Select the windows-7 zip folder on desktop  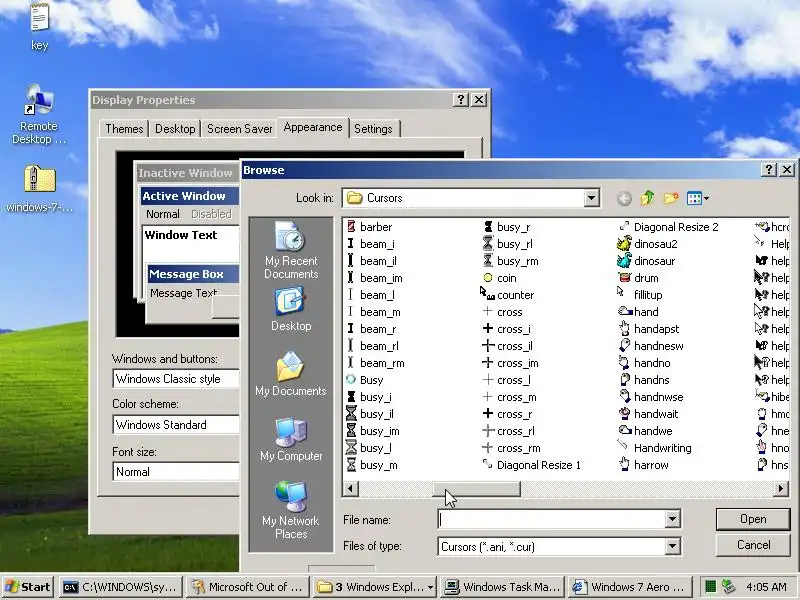[x=40, y=189]
